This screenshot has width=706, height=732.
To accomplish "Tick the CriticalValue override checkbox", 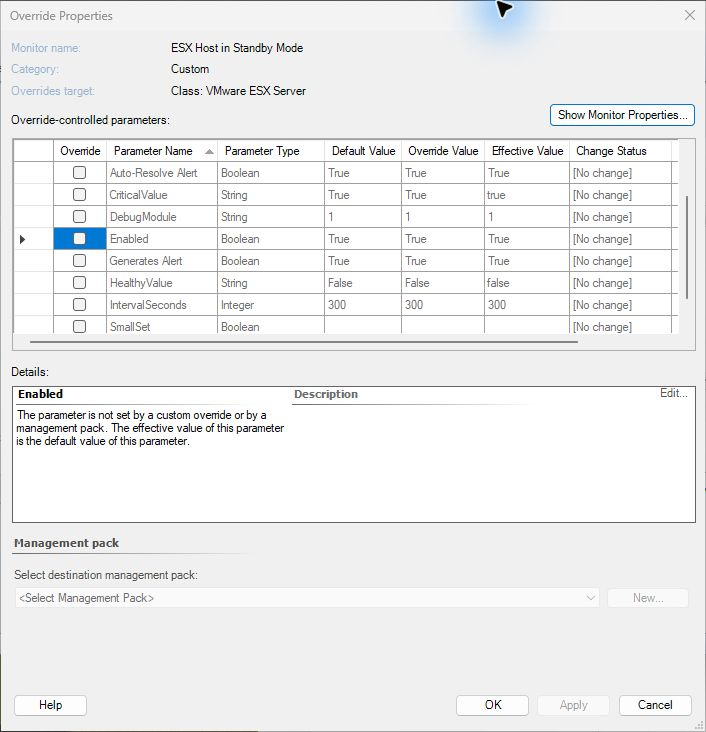I will pos(79,195).
